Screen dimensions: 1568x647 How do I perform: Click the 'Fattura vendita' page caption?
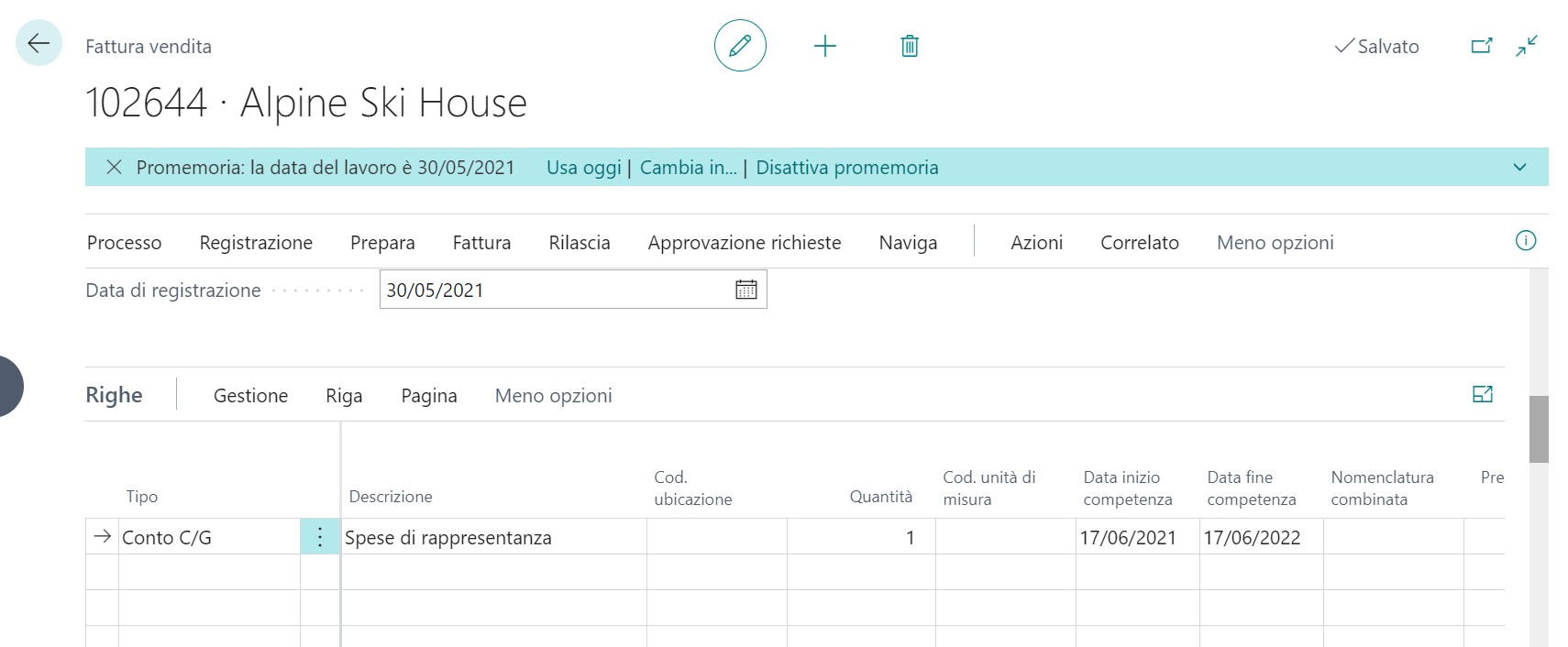click(149, 47)
